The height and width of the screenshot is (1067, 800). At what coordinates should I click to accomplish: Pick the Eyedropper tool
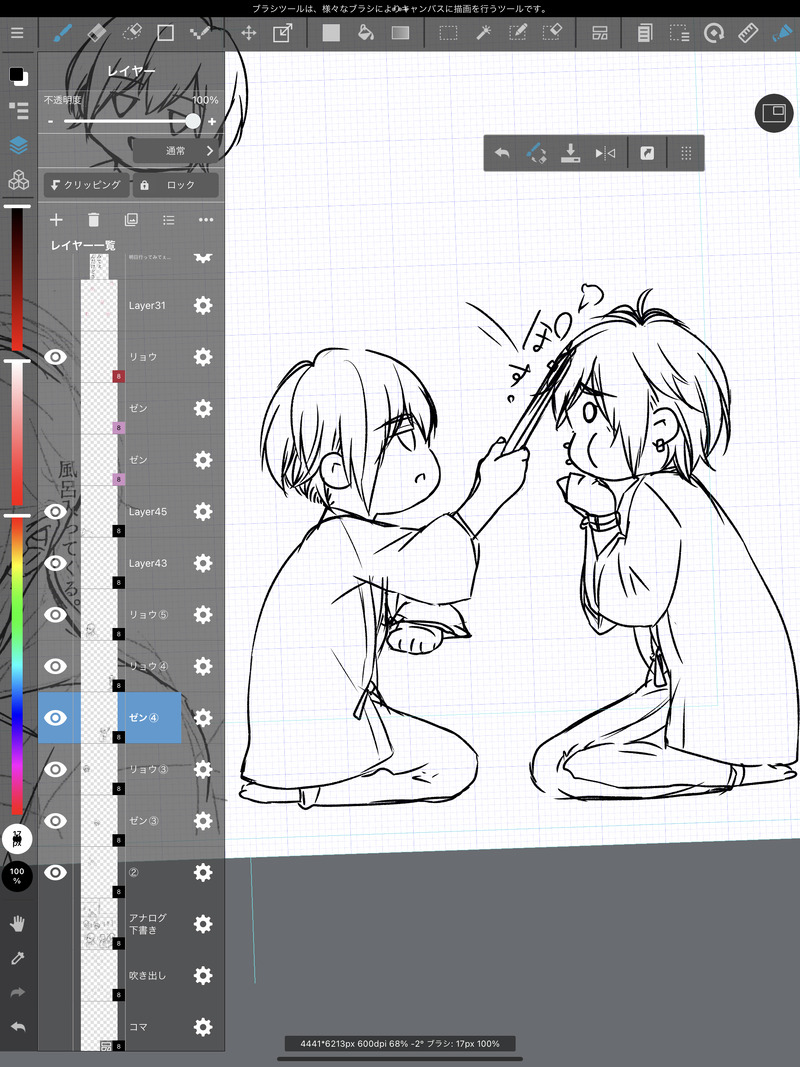tap(18, 958)
